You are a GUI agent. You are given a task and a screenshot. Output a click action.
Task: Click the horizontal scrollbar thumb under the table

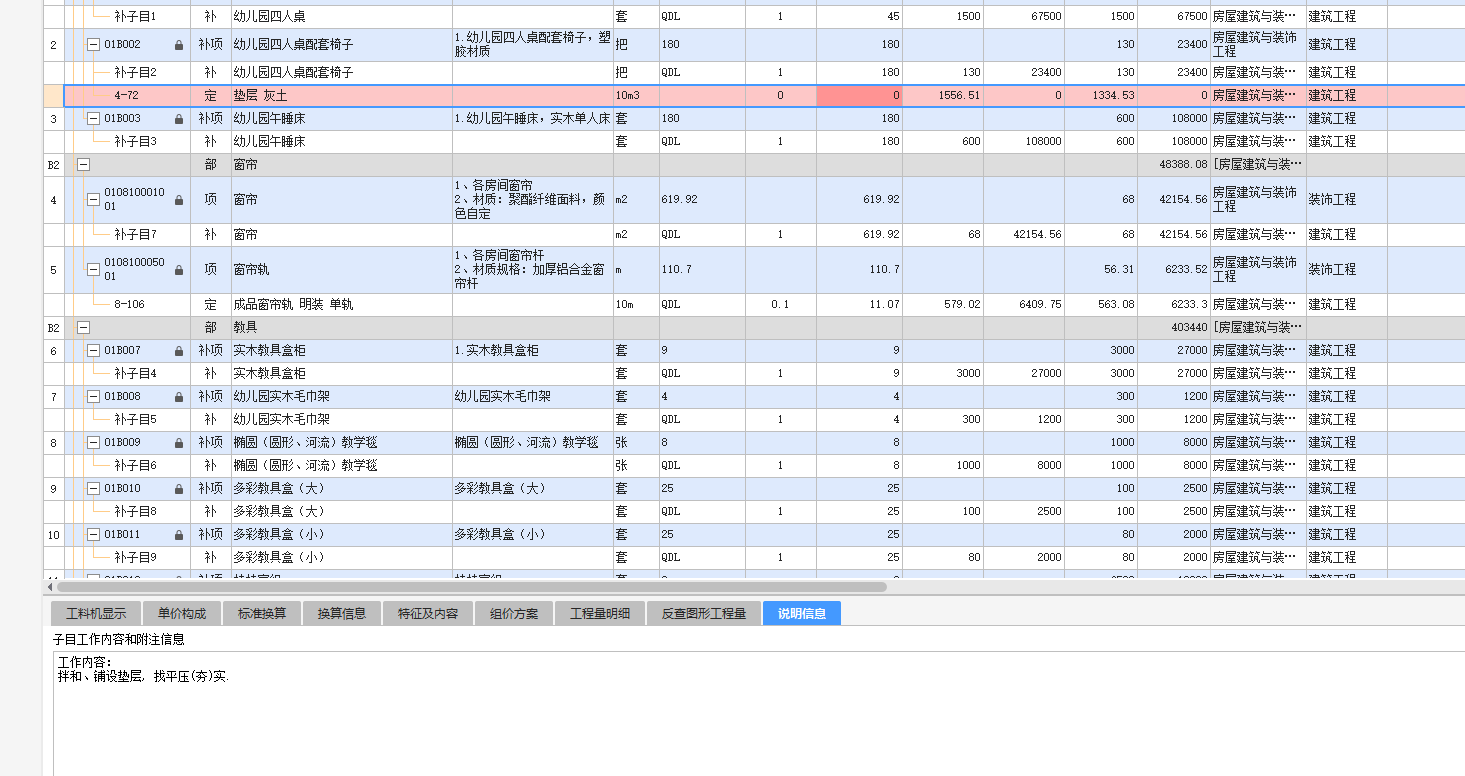click(472, 587)
